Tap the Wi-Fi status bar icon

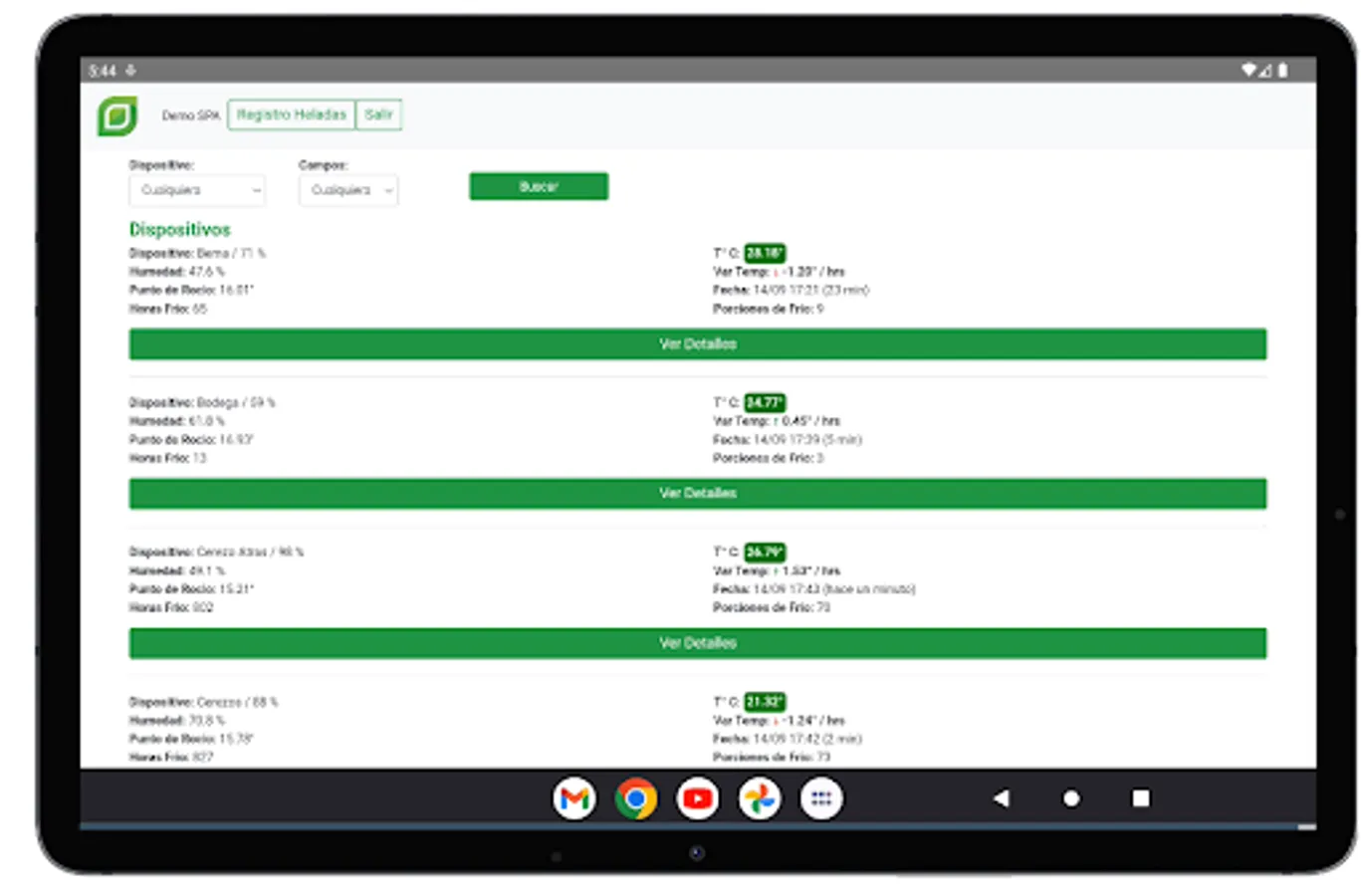click(1248, 70)
